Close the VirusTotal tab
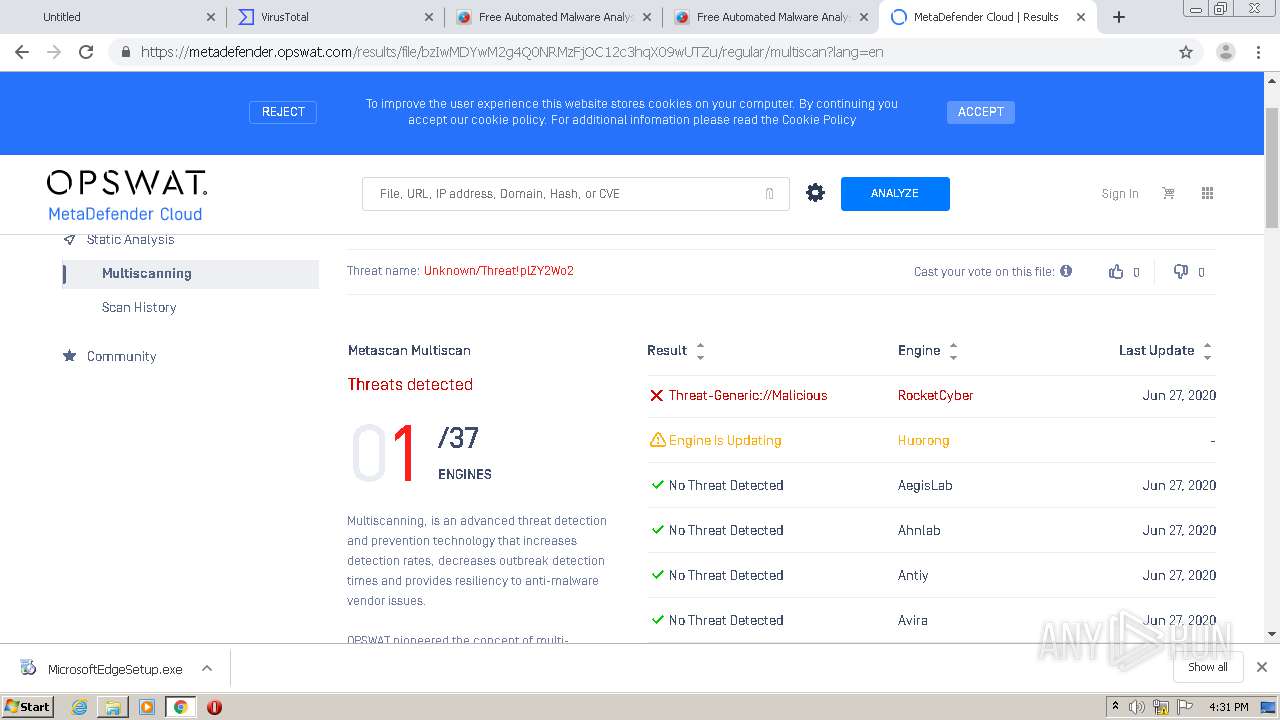Viewport: 1280px width, 720px height. [428, 17]
